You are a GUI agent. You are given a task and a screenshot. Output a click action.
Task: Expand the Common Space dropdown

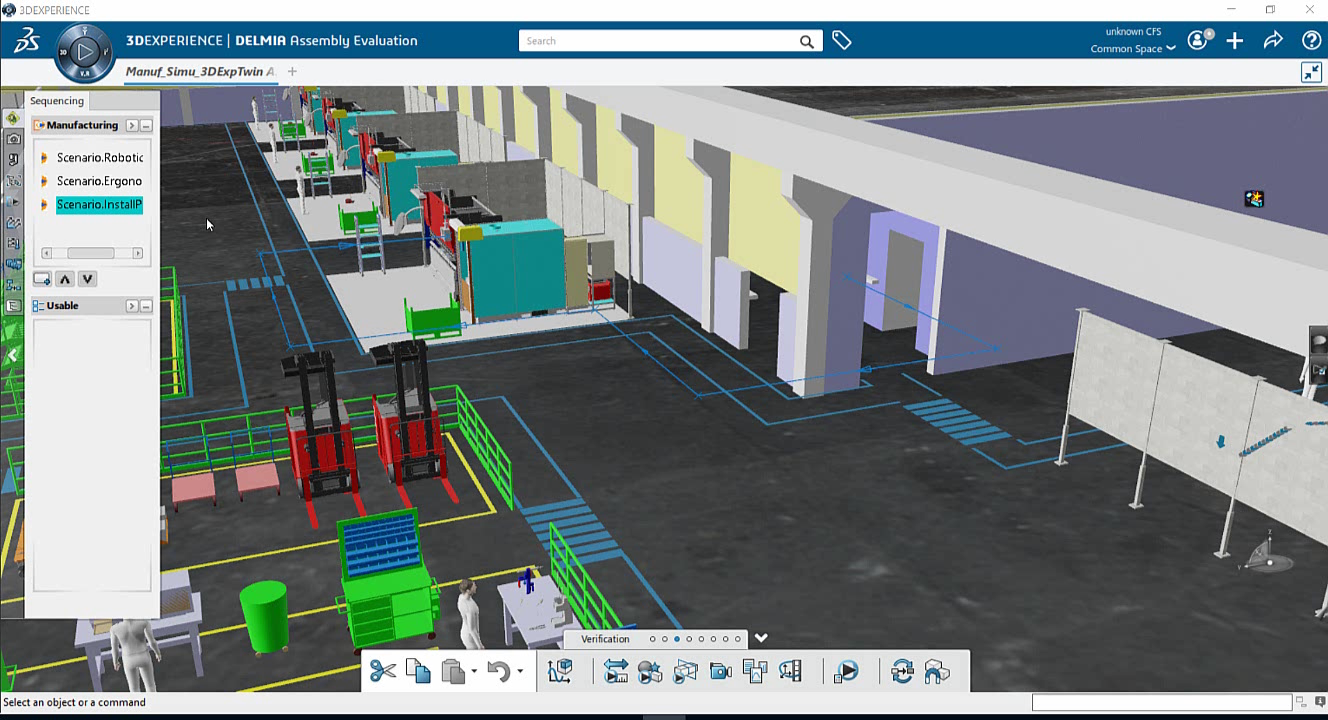(1132, 49)
